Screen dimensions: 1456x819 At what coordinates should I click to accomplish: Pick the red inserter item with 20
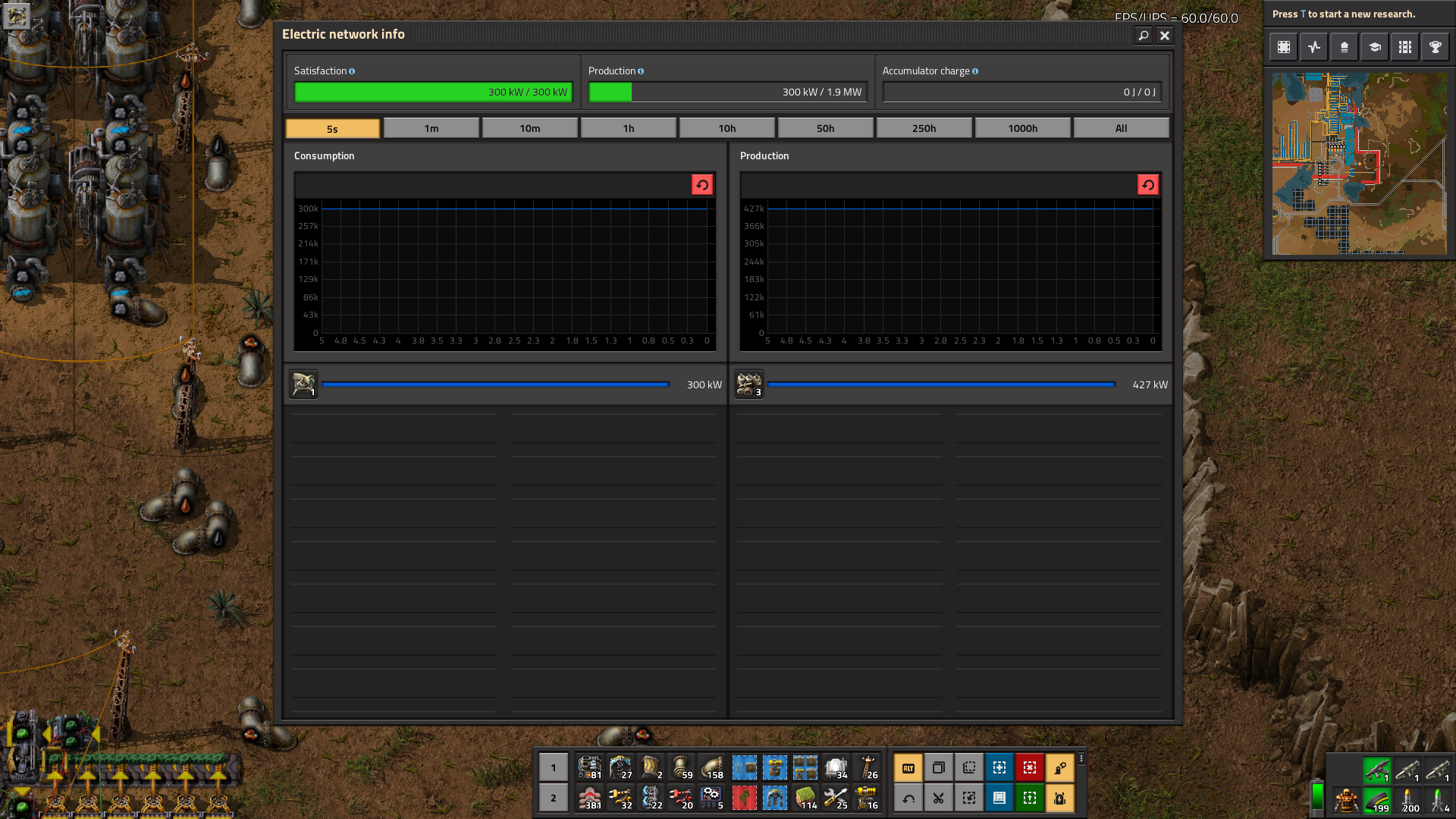tap(681, 798)
